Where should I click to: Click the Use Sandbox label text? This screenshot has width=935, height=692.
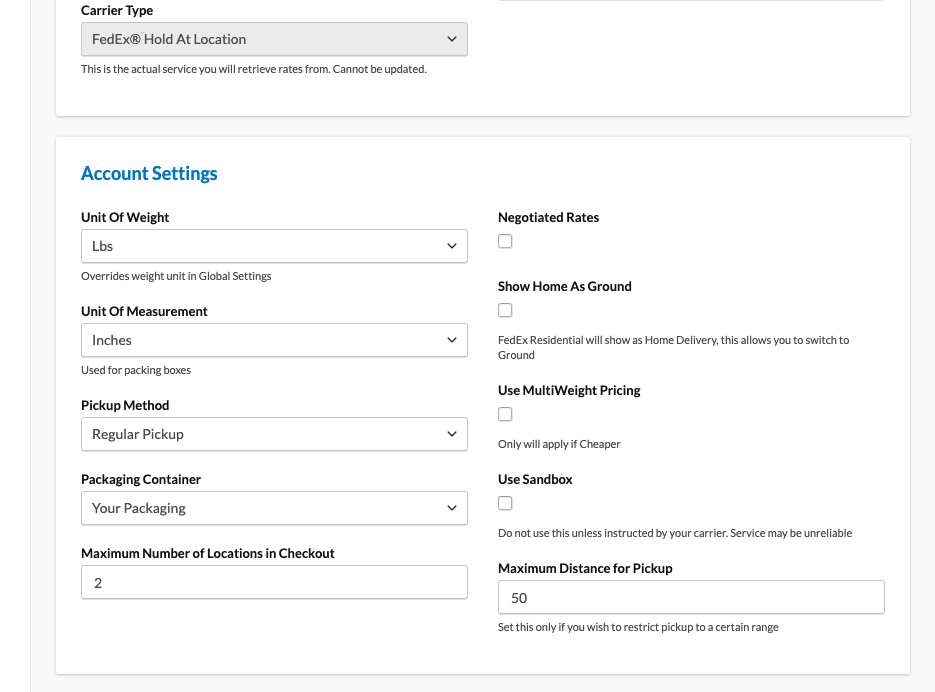tap(535, 479)
